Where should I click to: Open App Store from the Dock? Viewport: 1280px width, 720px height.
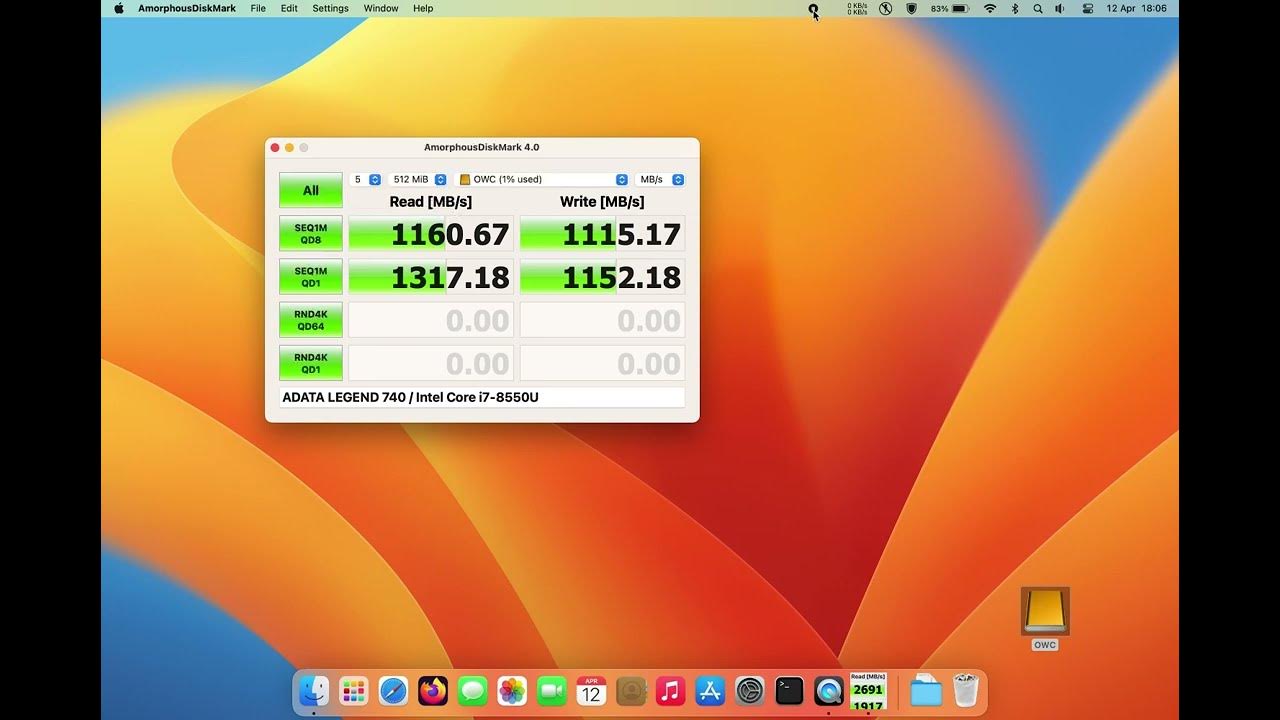710,691
